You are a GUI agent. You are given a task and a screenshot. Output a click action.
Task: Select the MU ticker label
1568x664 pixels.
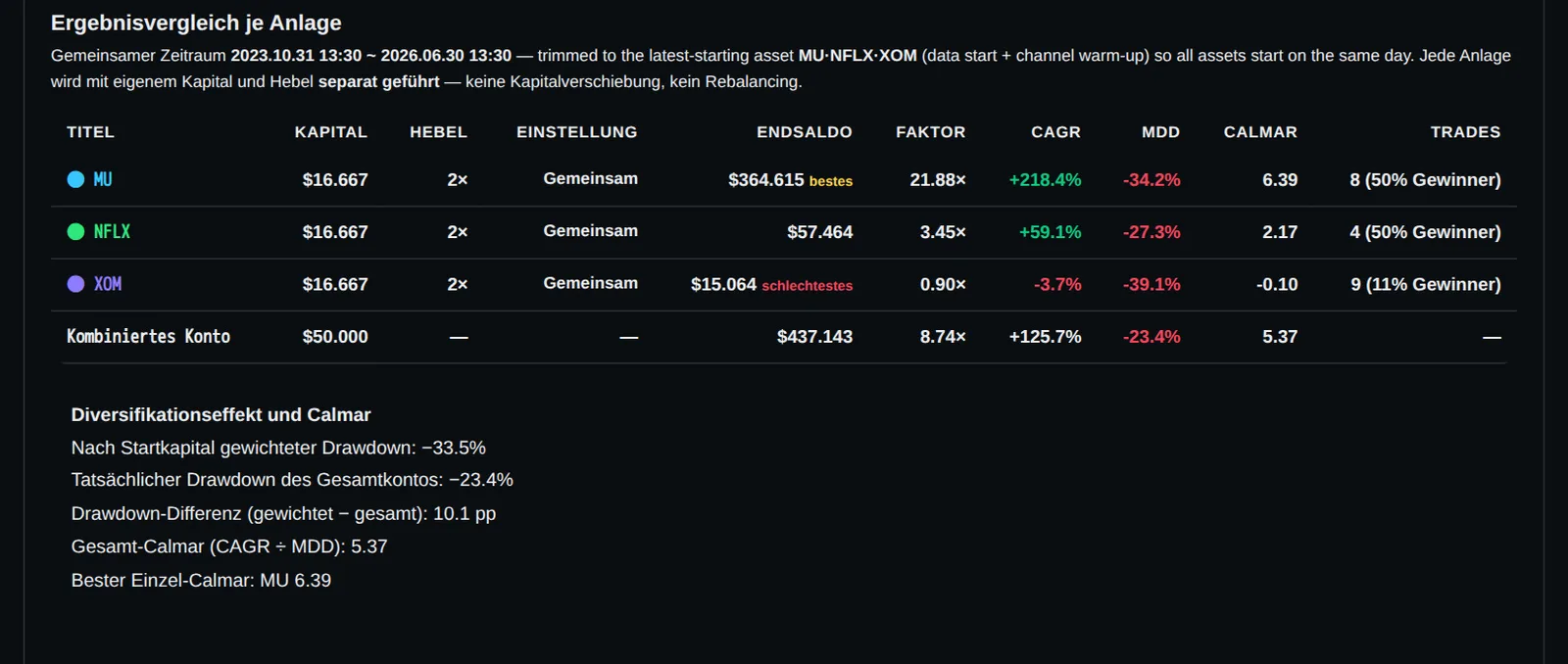(x=103, y=179)
